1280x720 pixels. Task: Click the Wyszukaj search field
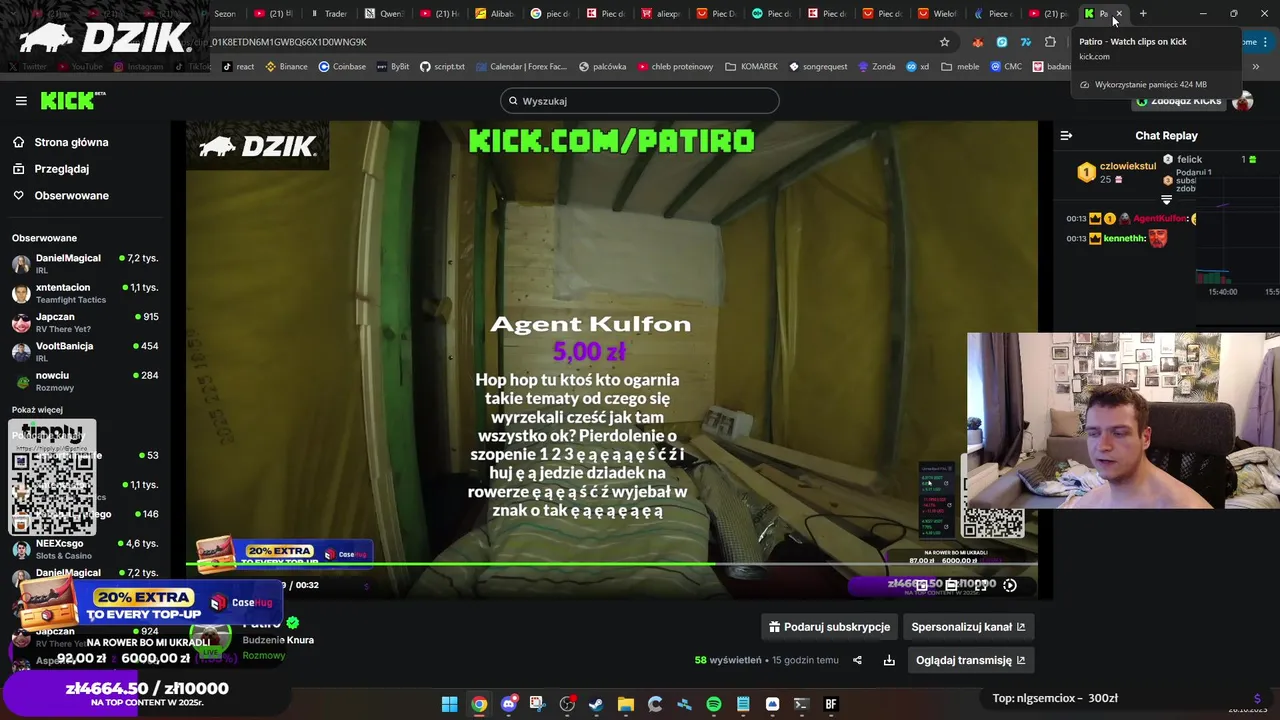pos(640,101)
